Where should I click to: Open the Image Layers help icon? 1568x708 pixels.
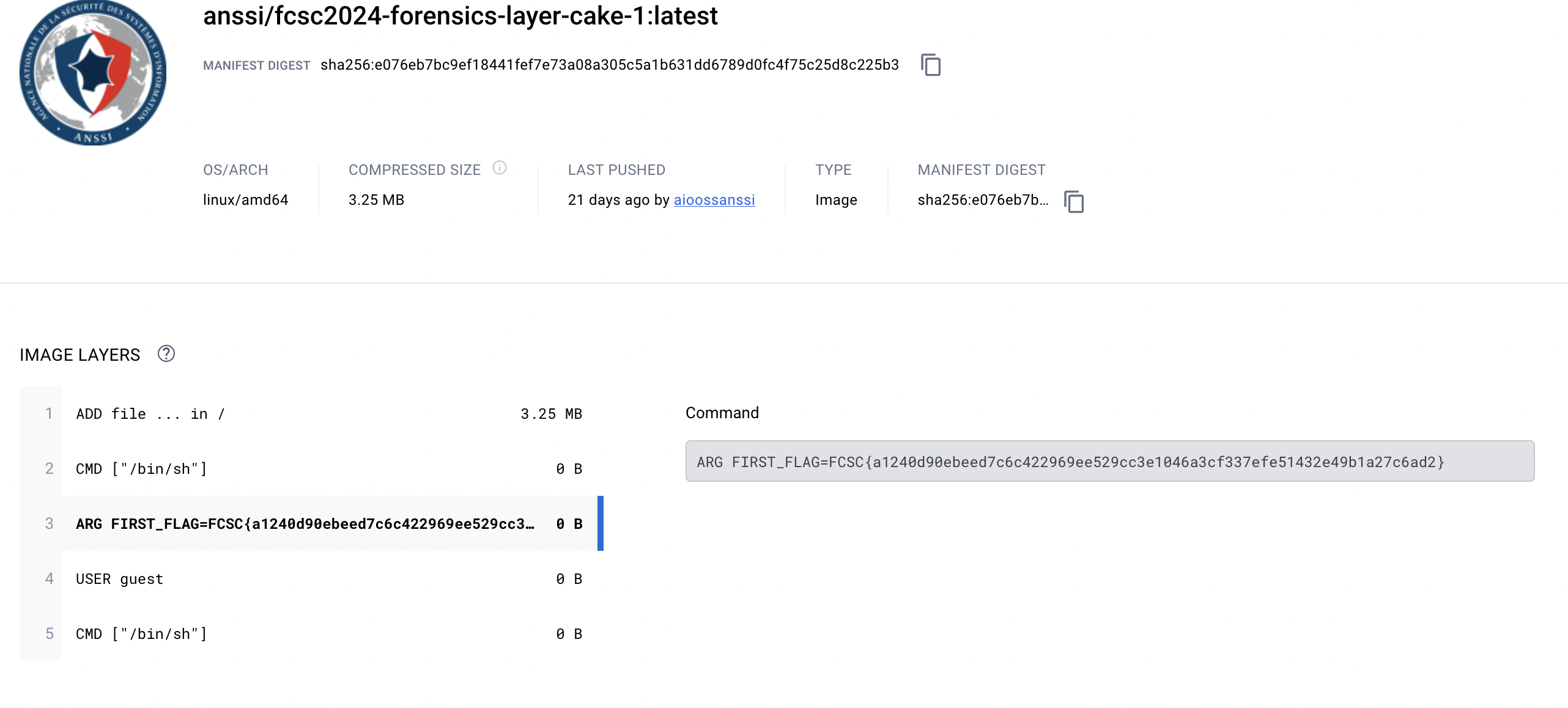(166, 354)
